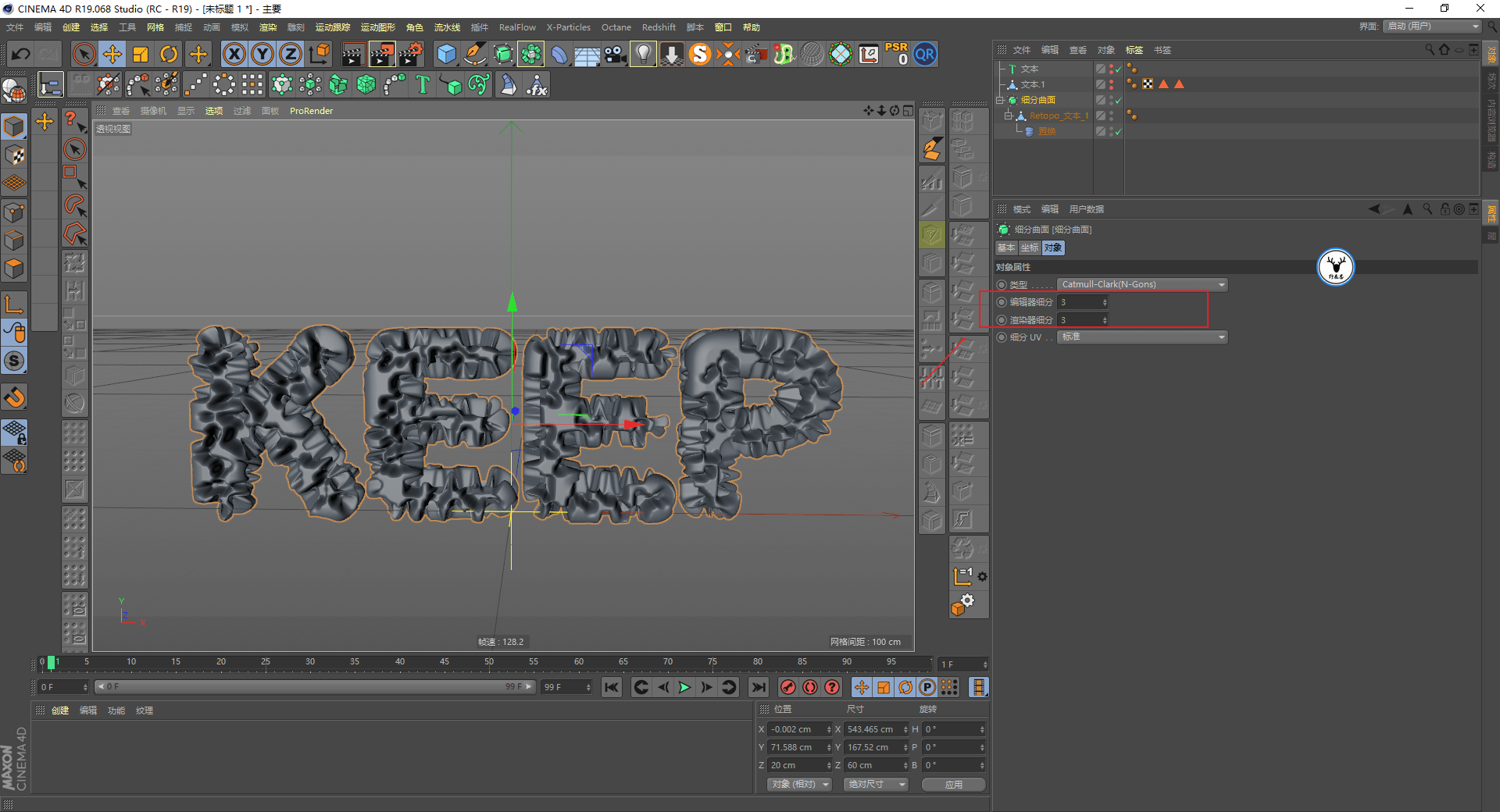Image resolution: width=1500 pixels, height=812 pixels.
Task: Switch to the 坐标 attribute tab
Action: 1030,248
